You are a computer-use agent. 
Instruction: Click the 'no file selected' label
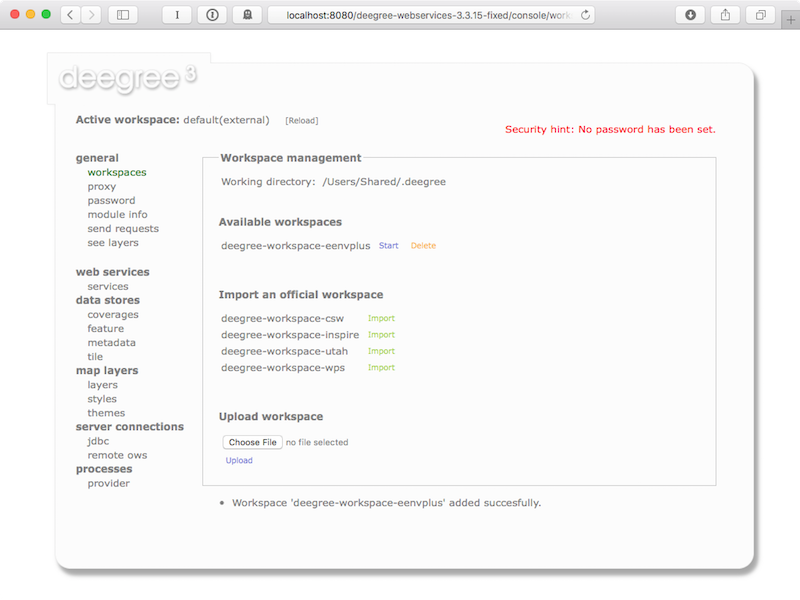point(317,442)
